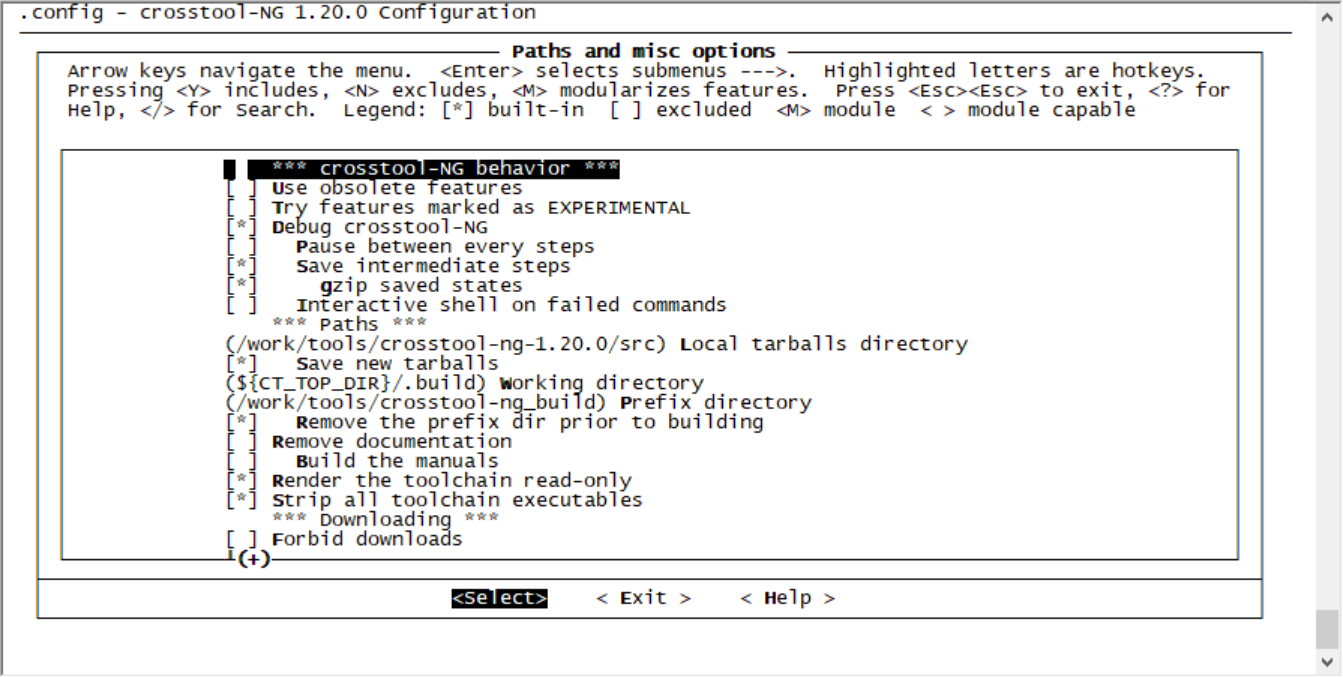Open Help from the bottom bar
The height and width of the screenshot is (677, 1343).
[x=787, y=598]
